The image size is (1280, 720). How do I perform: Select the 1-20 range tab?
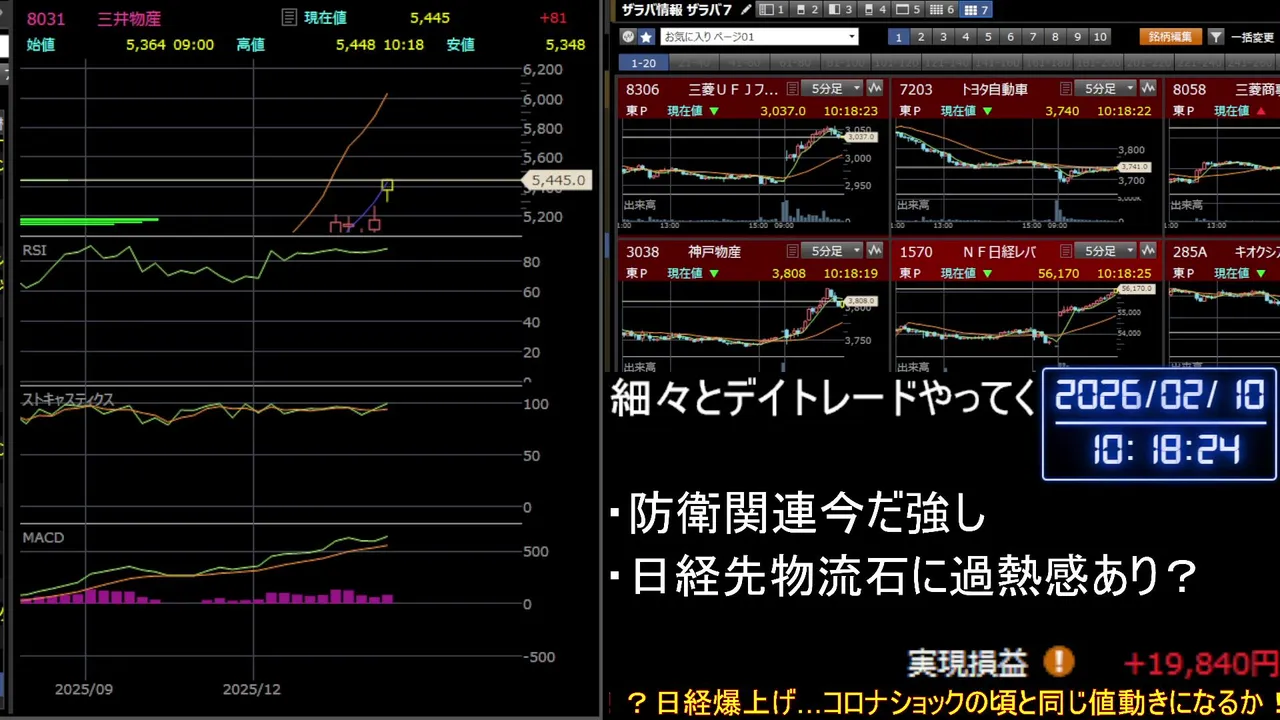point(643,62)
